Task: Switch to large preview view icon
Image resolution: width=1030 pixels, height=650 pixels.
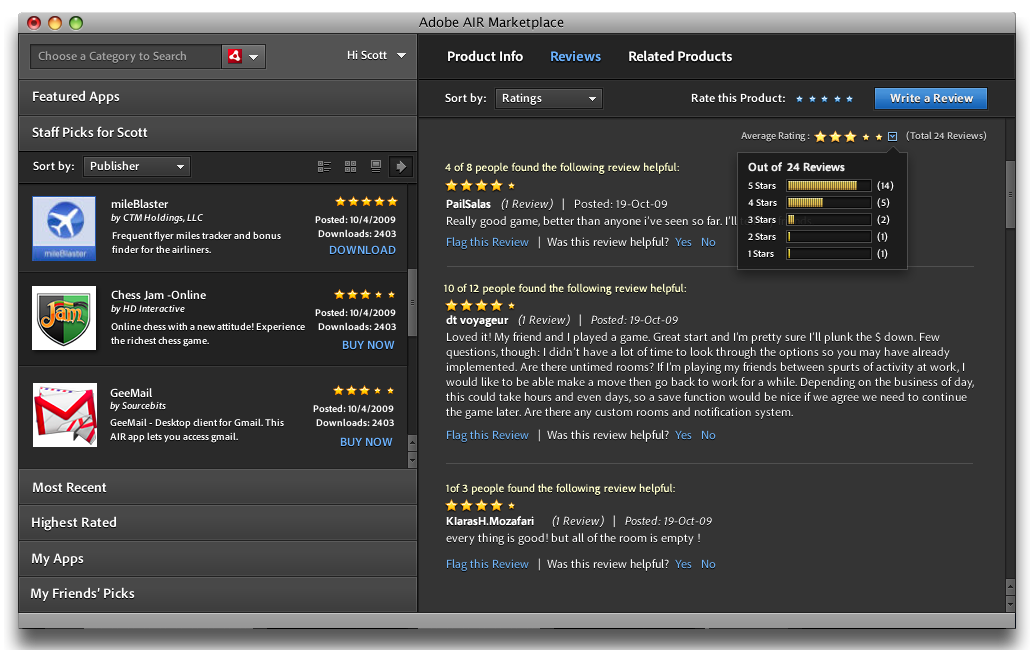Action: coord(376,167)
